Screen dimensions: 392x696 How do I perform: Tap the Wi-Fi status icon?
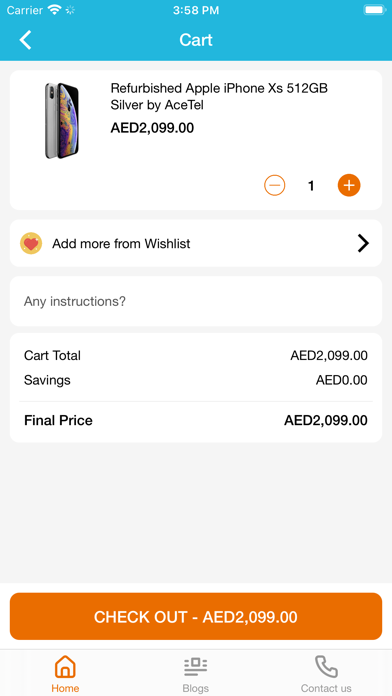point(55,10)
